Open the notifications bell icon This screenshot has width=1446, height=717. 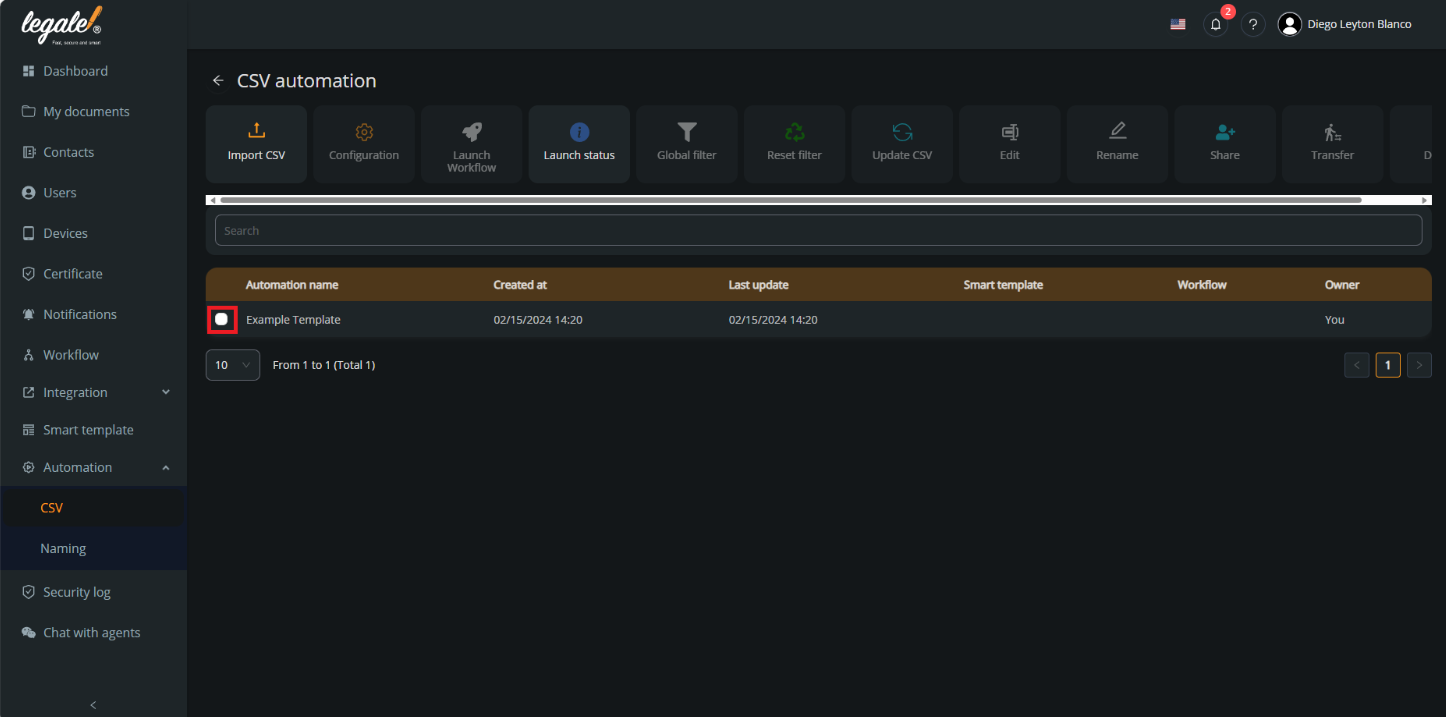click(1215, 25)
